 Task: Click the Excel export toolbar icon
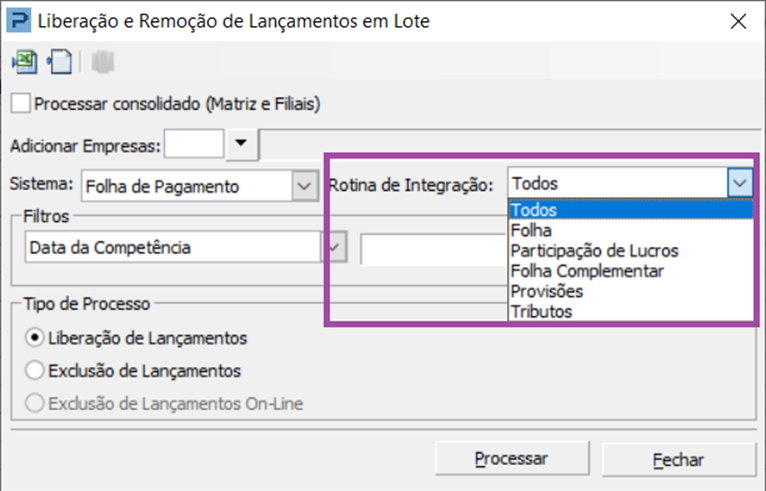click(x=24, y=62)
